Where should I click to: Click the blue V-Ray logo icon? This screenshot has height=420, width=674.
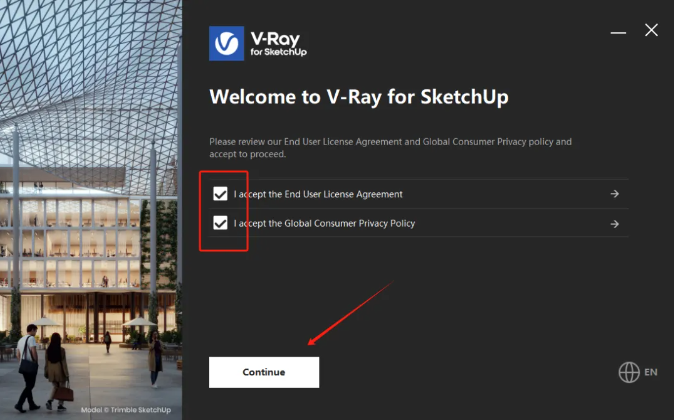(x=227, y=43)
